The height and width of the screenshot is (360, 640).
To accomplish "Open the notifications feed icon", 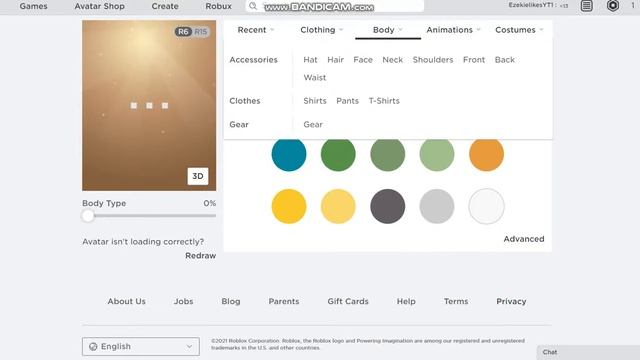I will (x=587, y=6).
